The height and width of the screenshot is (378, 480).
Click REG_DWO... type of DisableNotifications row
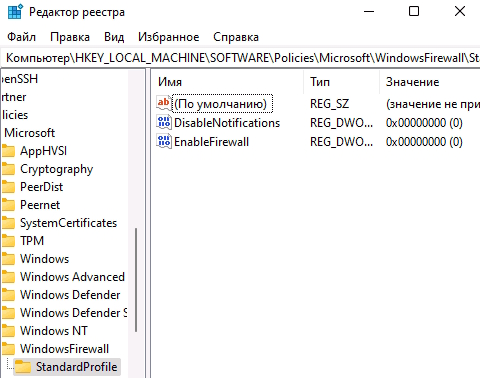[341, 123]
